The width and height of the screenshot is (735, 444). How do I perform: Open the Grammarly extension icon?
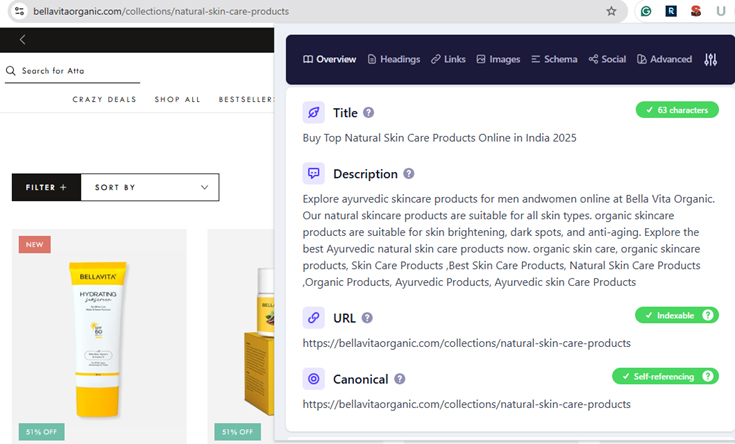[x=646, y=11]
